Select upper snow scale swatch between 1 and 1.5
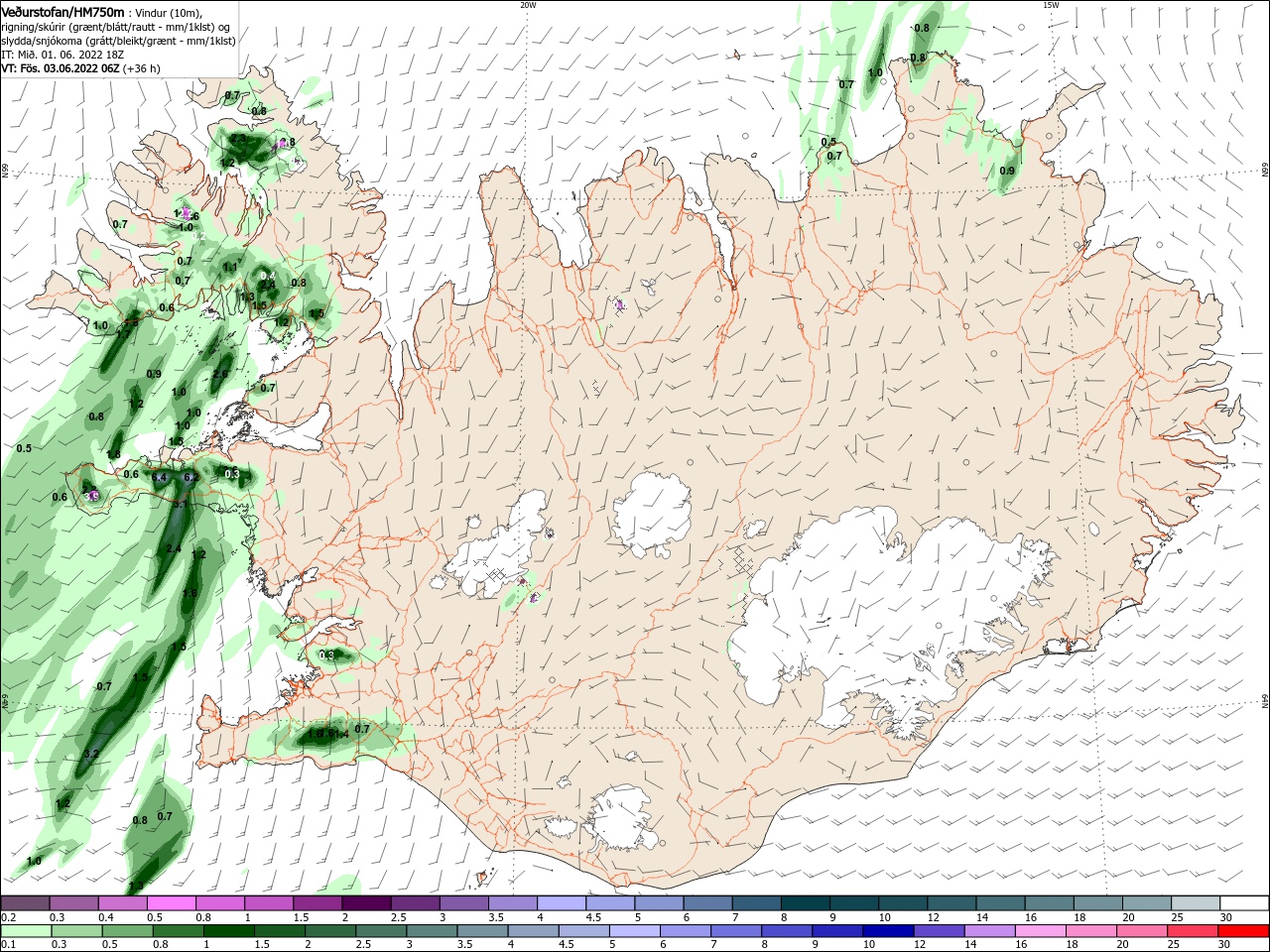 coord(268,903)
